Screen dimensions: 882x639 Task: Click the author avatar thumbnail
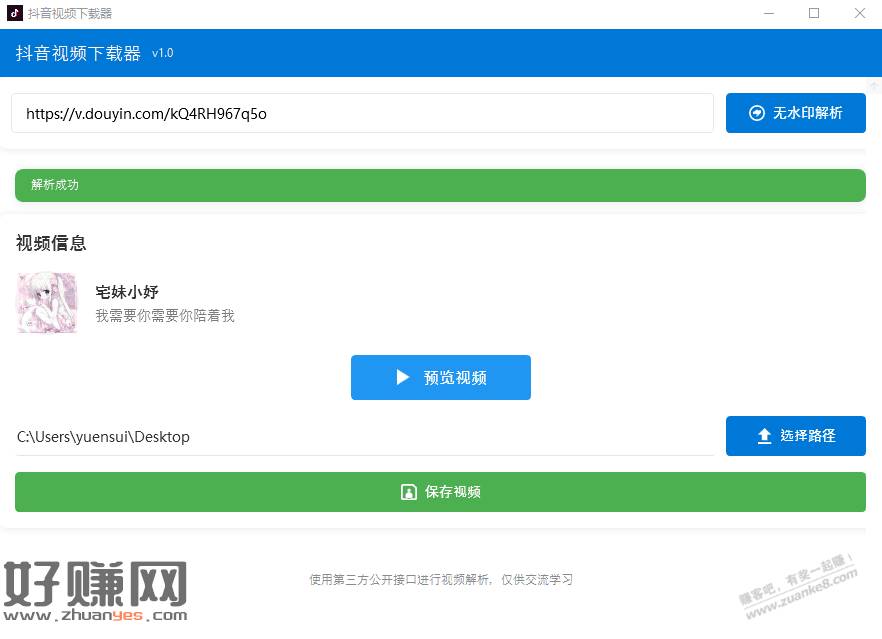click(x=47, y=303)
